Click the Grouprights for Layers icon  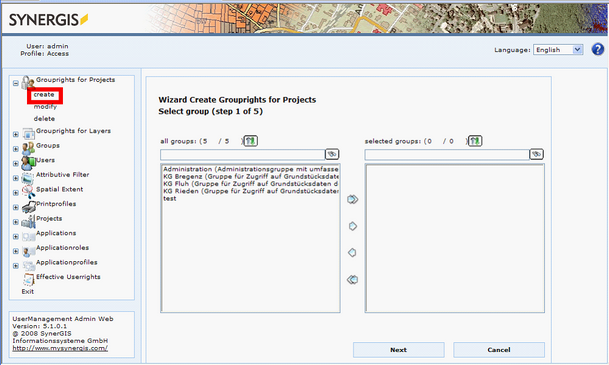click(28, 134)
